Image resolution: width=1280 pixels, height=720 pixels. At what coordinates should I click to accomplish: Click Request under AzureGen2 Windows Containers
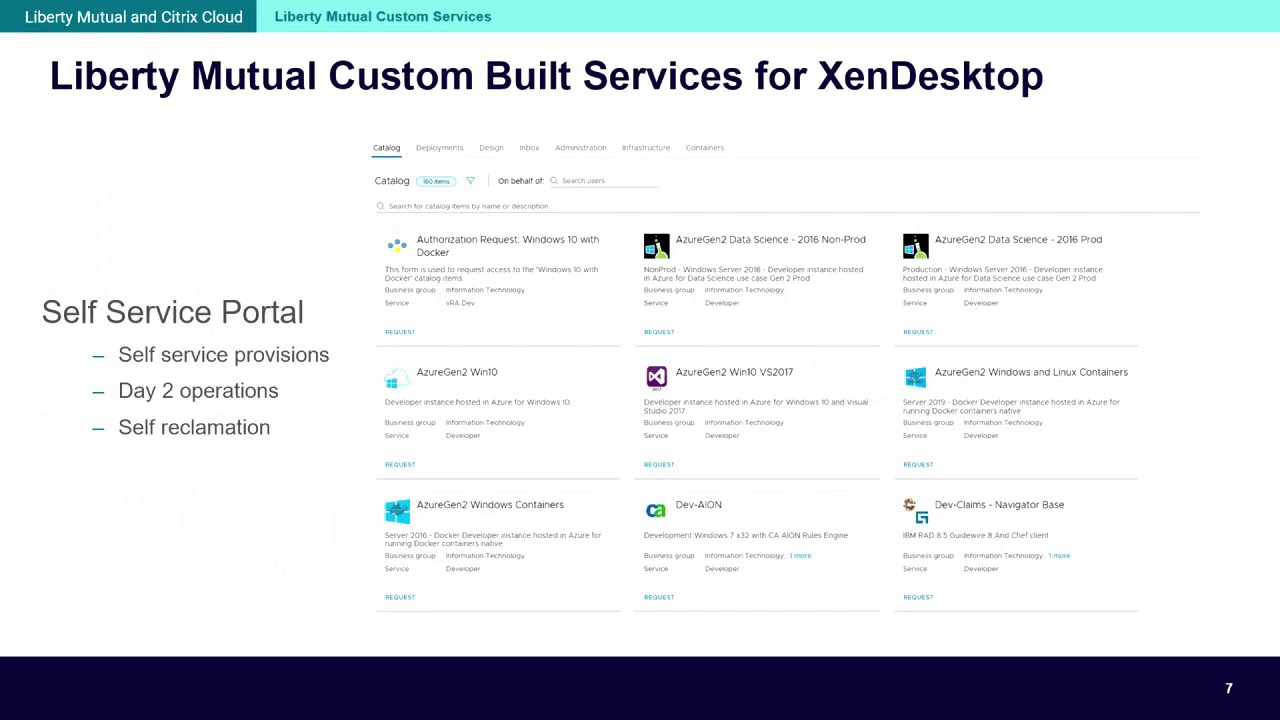coord(400,597)
